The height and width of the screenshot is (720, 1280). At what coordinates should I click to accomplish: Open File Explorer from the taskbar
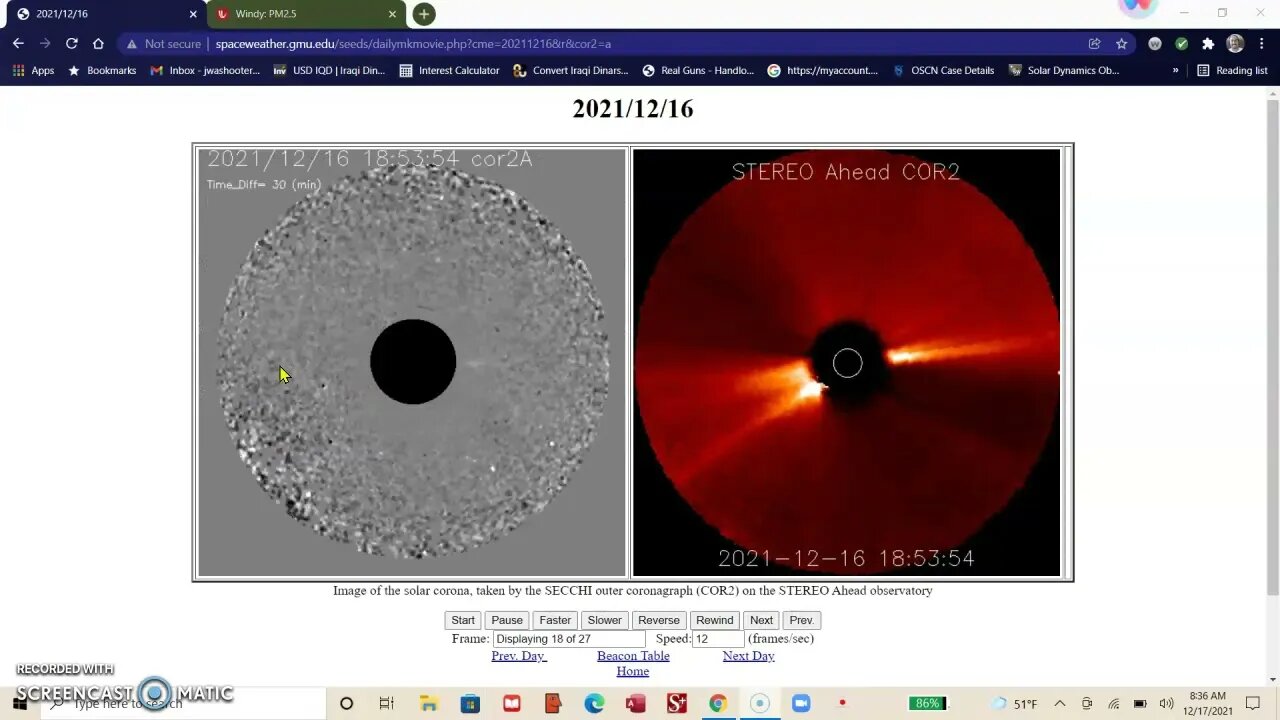pos(428,704)
